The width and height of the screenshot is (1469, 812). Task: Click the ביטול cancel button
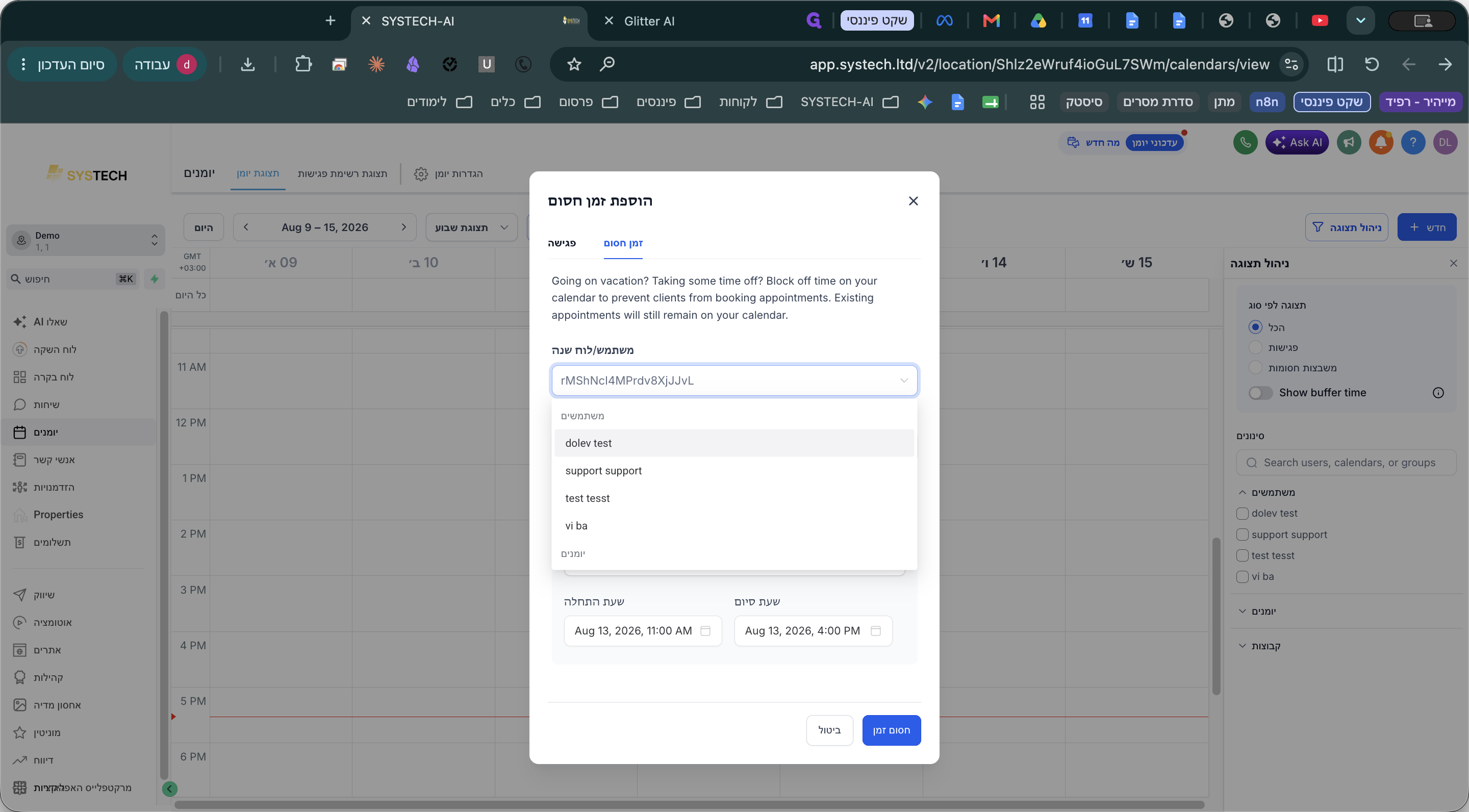click(829, 730)
